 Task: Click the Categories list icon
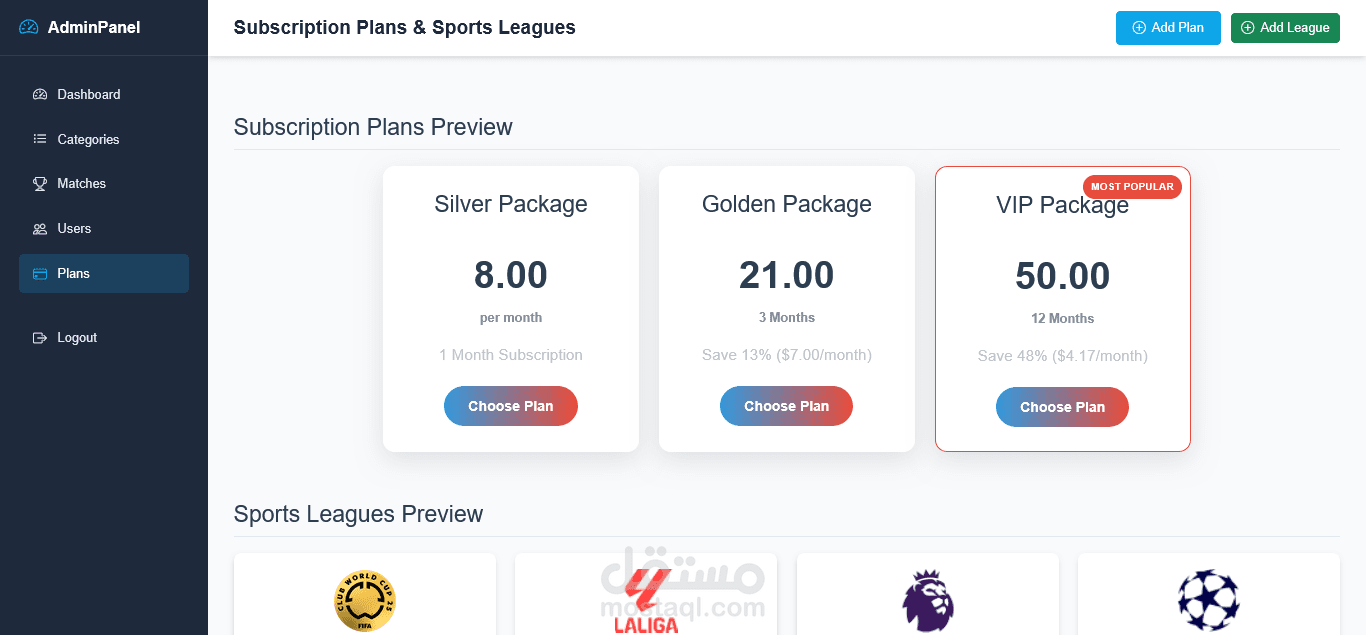point(40,139)
